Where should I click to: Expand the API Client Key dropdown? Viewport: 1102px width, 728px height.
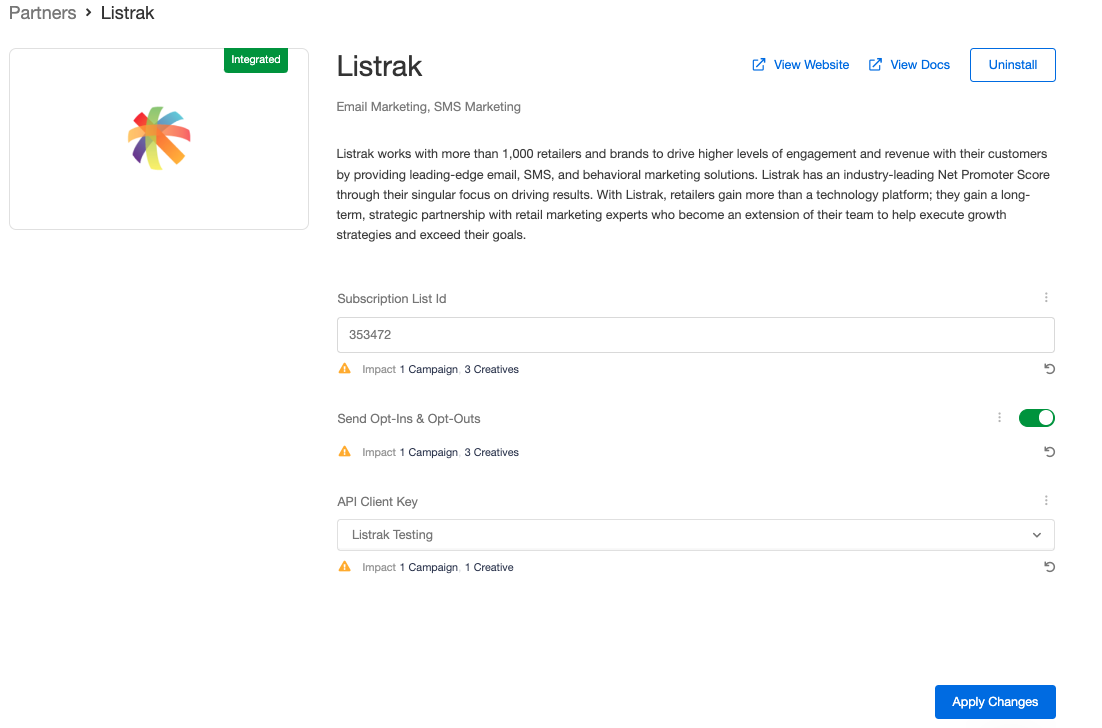696,535
